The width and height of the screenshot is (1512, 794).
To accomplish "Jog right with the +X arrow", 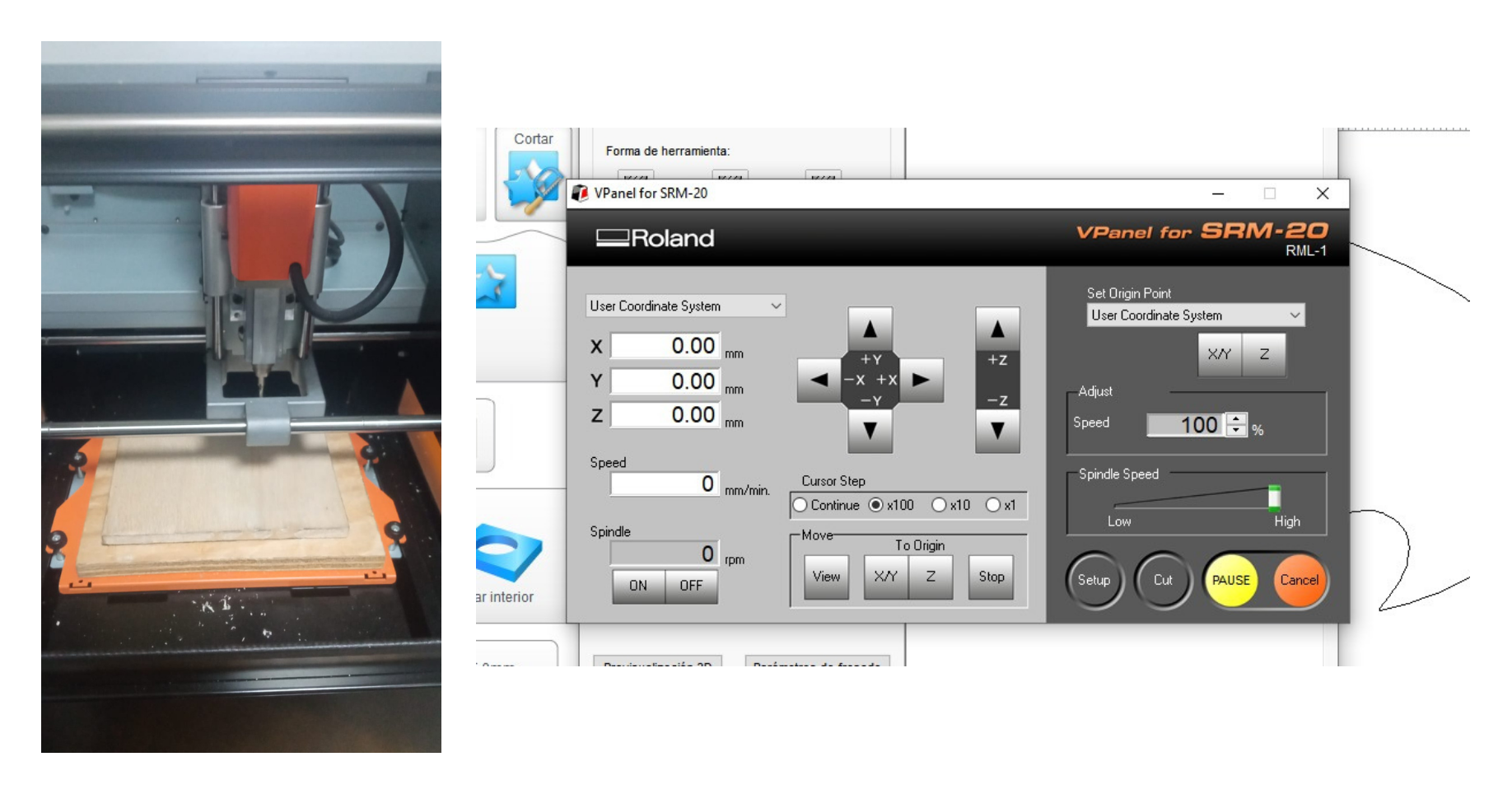I will pos(922,380).
